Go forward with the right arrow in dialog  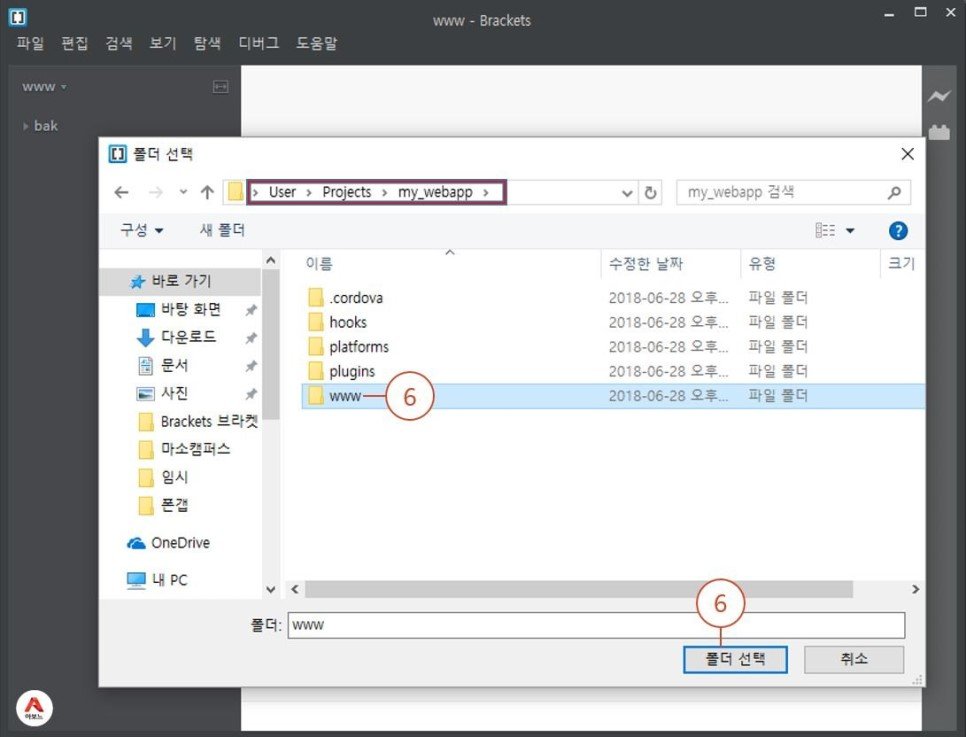click(x=155, y=192)
